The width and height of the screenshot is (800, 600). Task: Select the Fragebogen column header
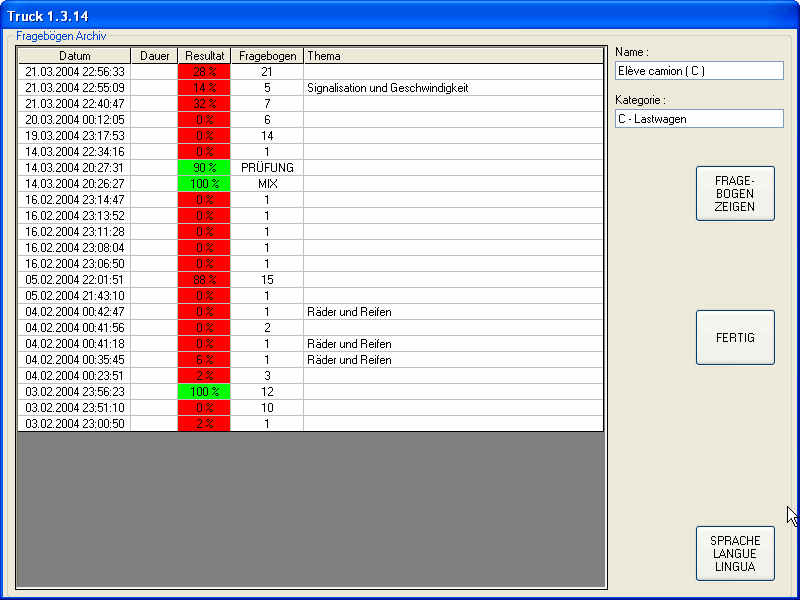click(267, 56)
